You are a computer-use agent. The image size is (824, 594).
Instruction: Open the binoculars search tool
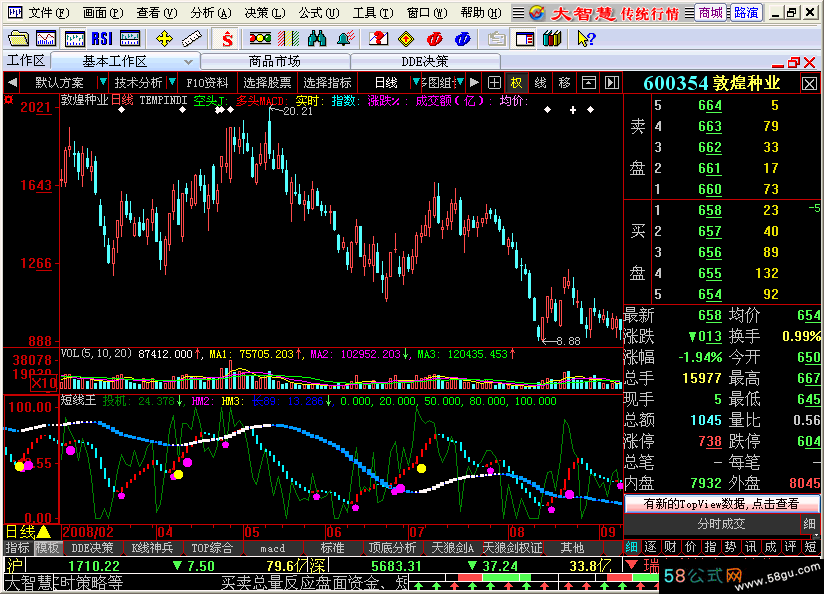click(317, 38)
